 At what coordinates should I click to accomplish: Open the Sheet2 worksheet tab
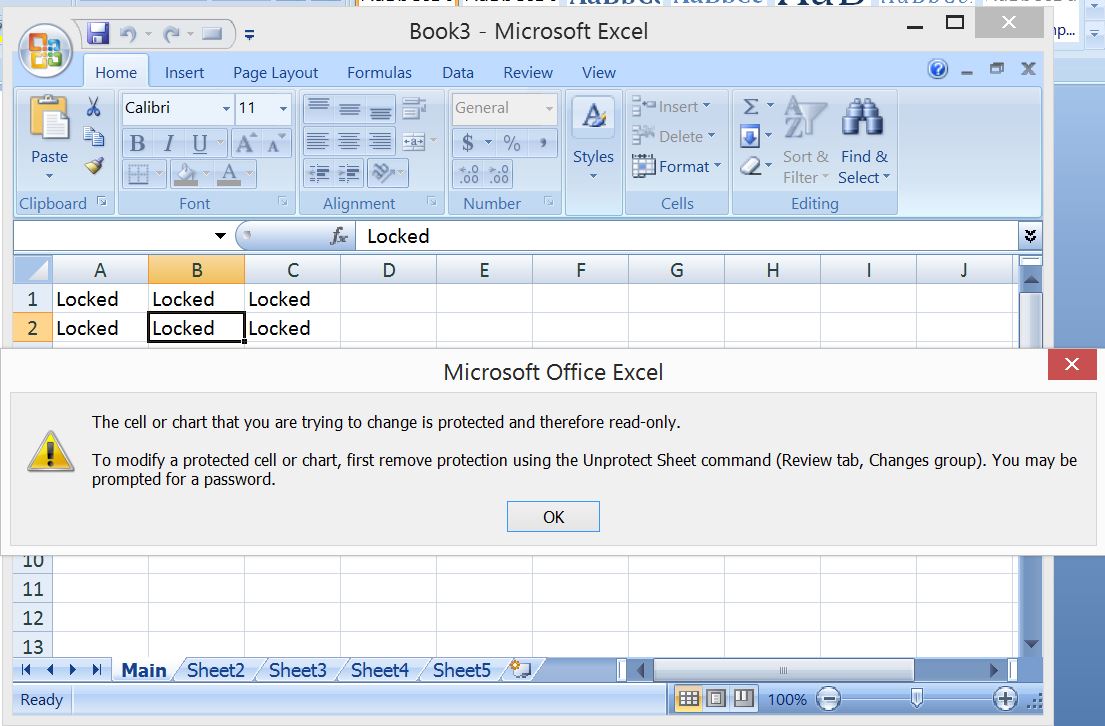pyautogui.click(x=215, y=670)
